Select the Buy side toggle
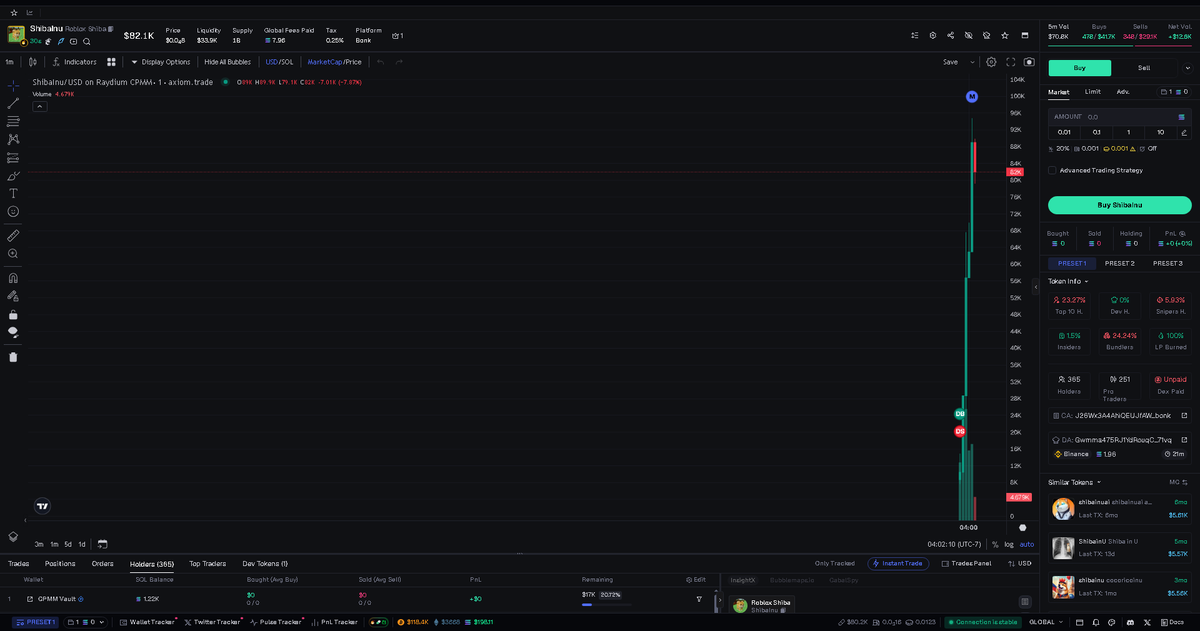This screenshot has width=1200, height=631. tap(1079, 68)
